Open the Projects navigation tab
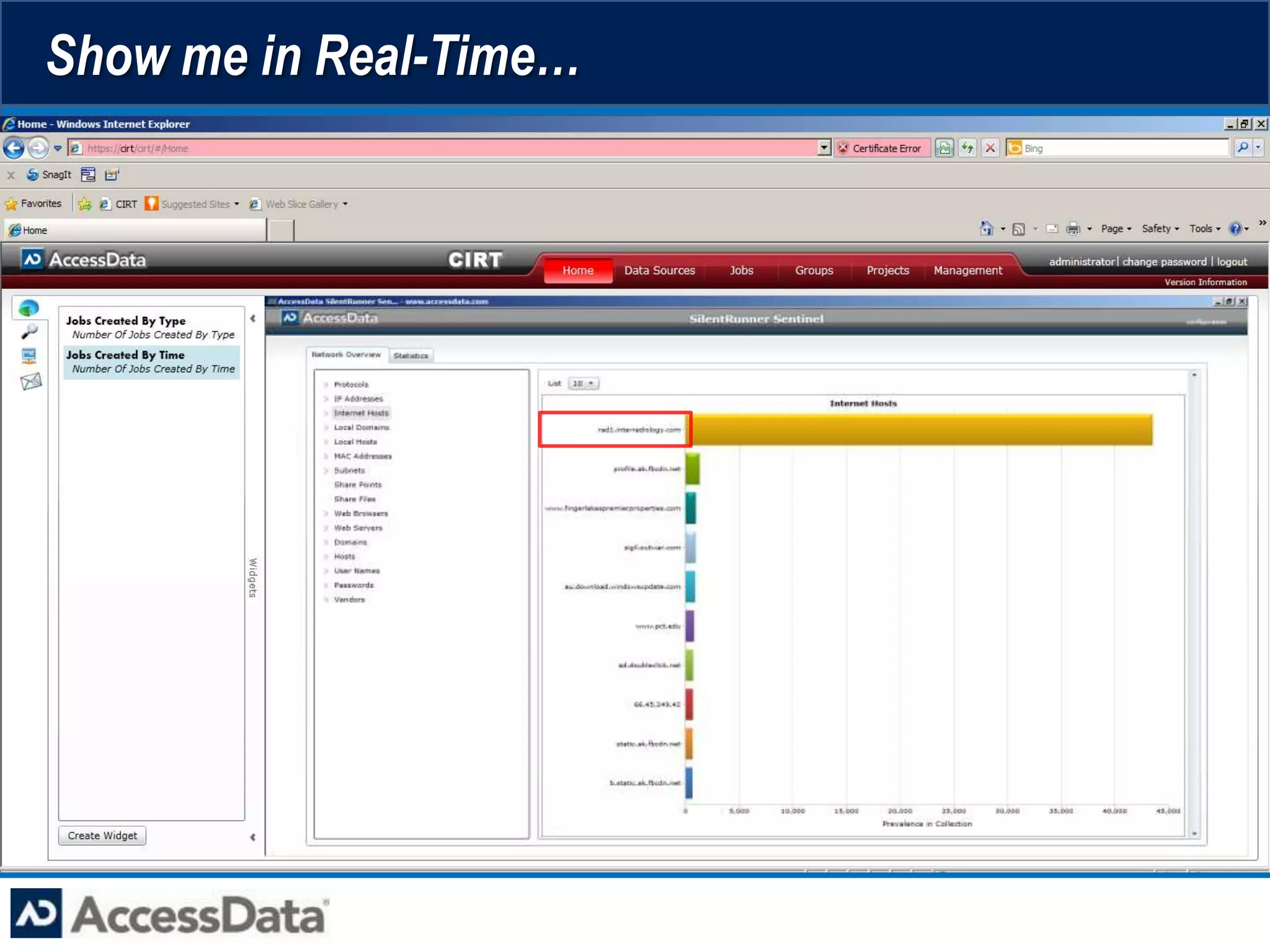 (888, 270)
